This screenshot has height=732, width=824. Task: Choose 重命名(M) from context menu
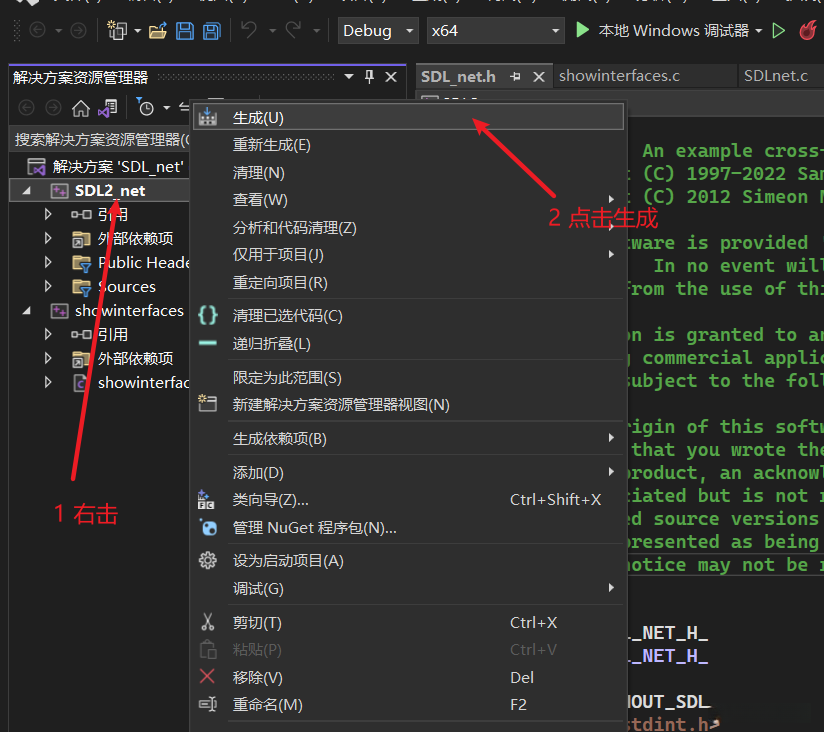408,705
